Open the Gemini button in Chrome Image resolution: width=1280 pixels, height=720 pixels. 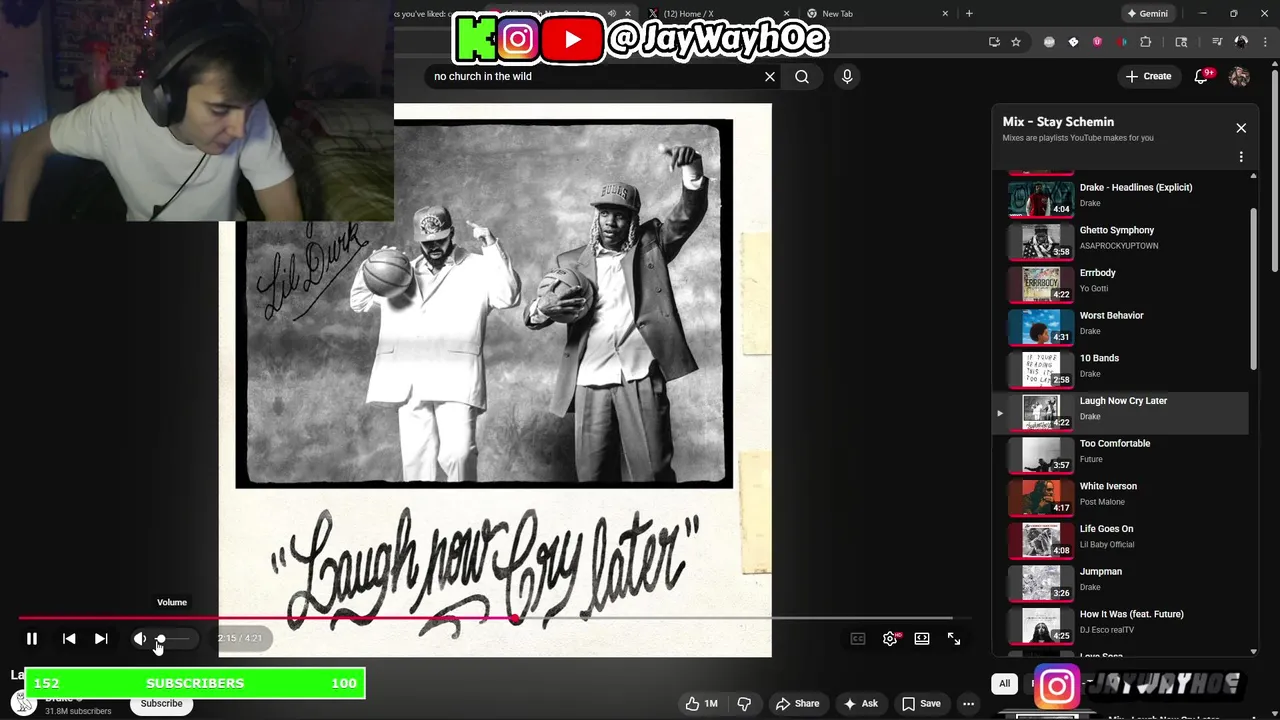[x=1147, y=14]
